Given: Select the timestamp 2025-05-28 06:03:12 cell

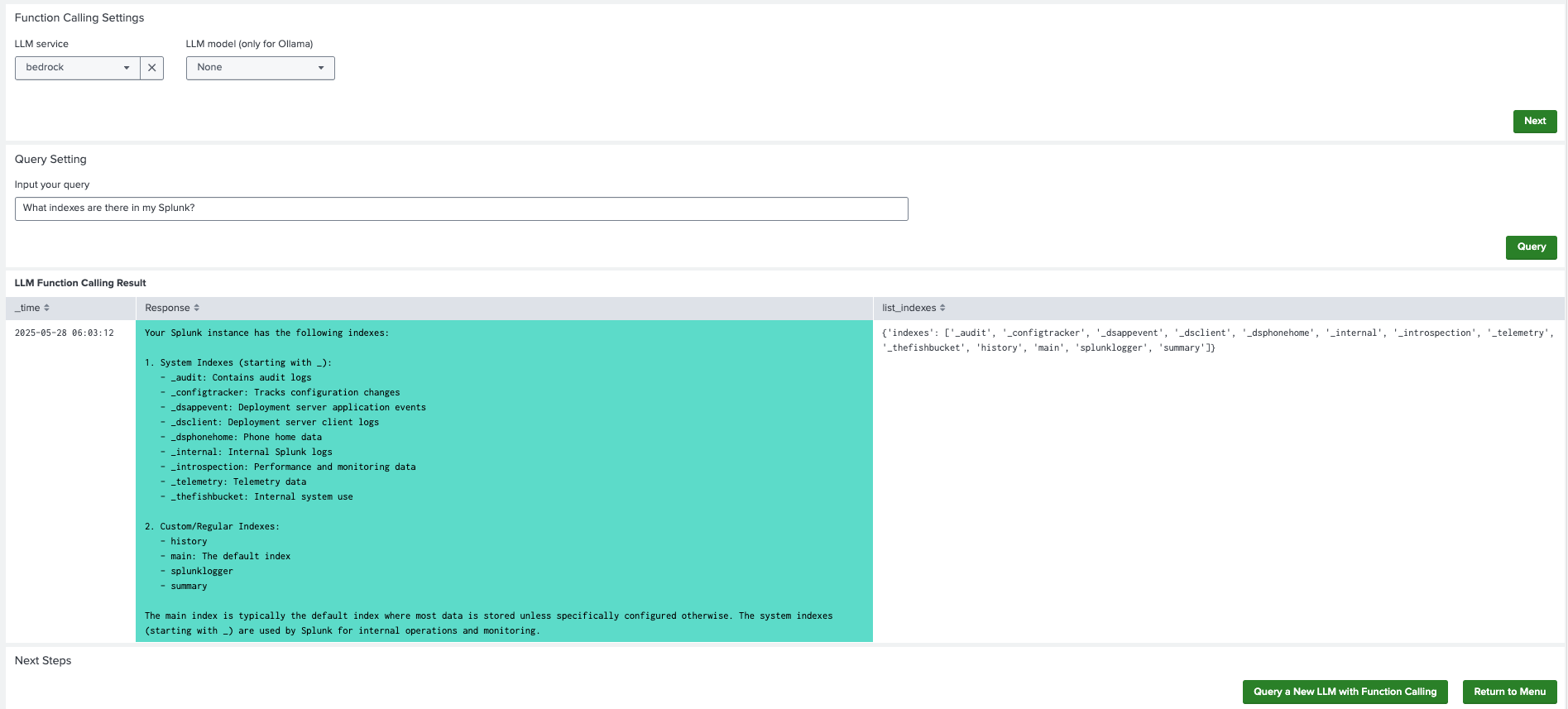Looking at the screenshot, I should click(x=65, y=333).
